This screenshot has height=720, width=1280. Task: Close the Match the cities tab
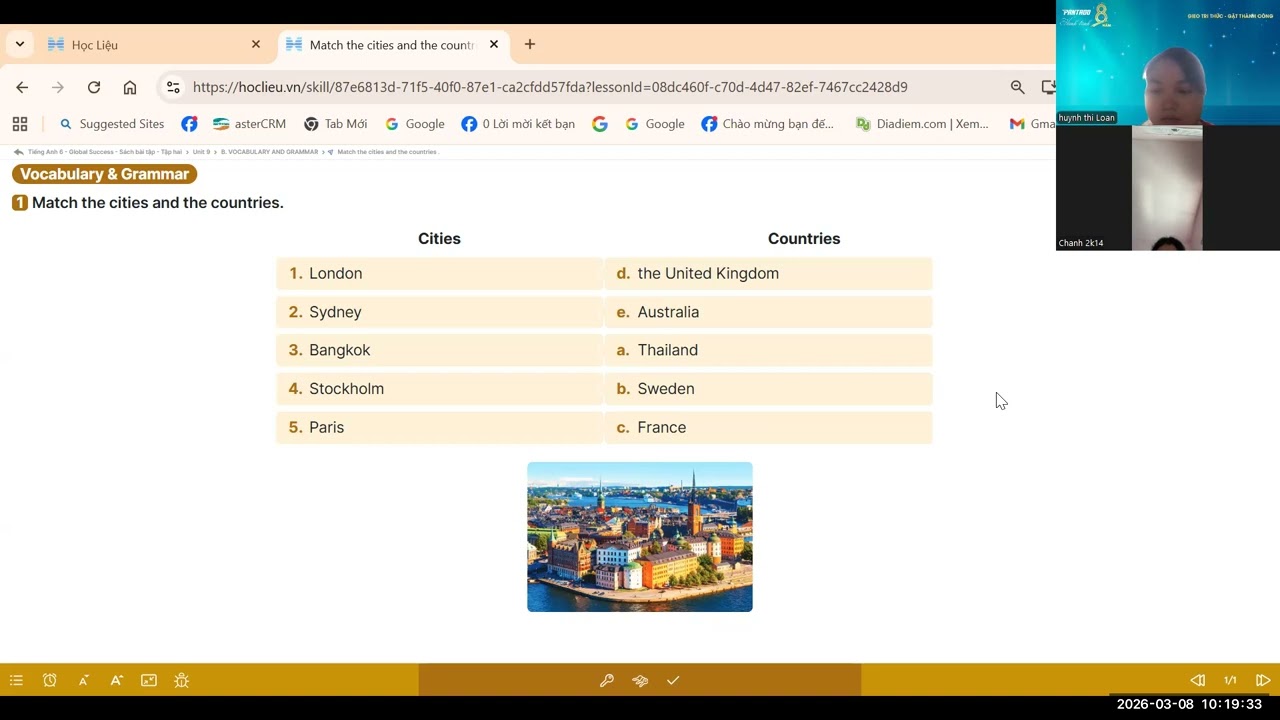494,44
